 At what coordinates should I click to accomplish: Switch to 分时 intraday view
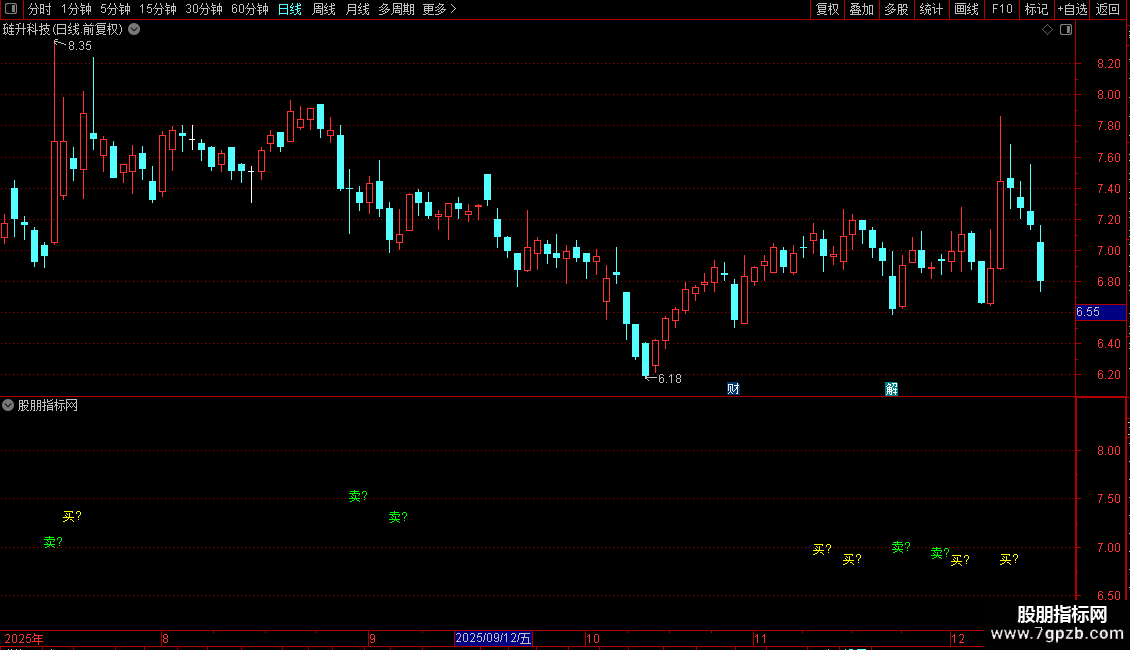(40, 9)
